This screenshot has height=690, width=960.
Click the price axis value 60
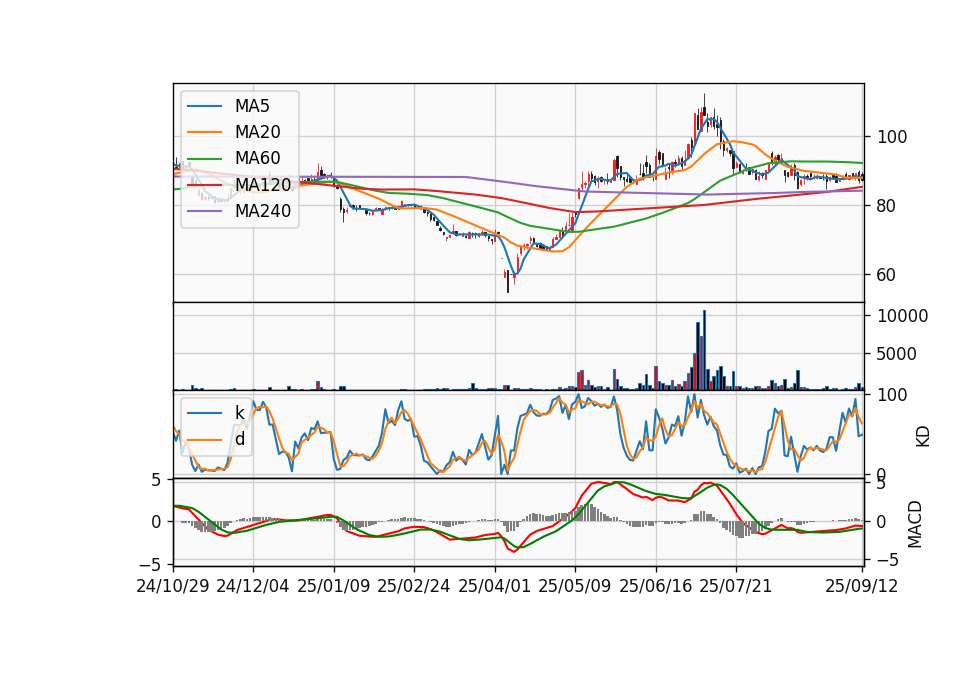pyautogui.click(x=887, y=276)
